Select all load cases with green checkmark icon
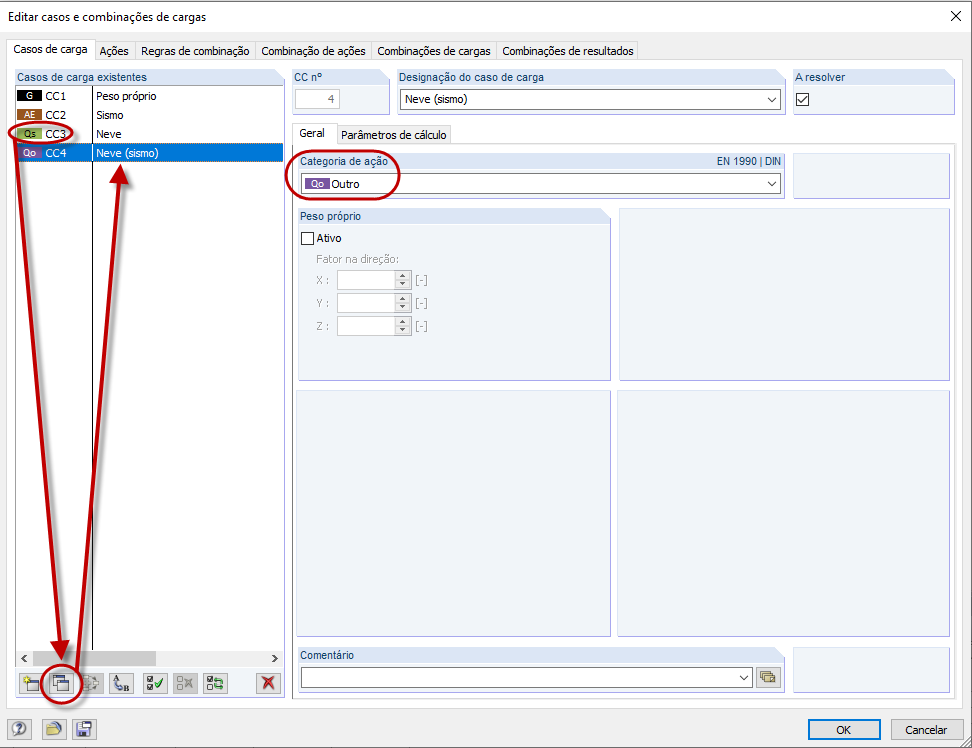This screenshot has height=748, width=972. pos(155,684)
